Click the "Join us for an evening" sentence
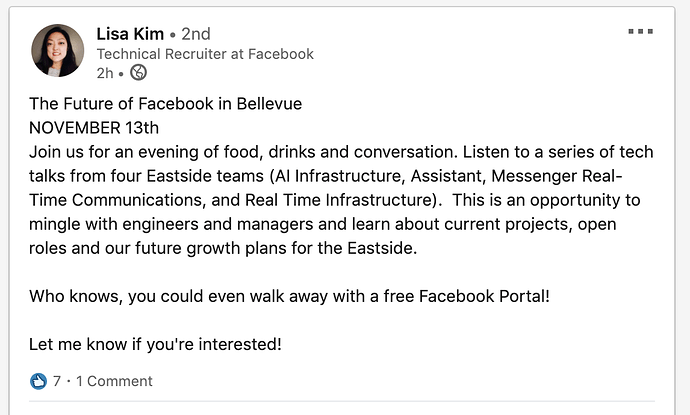690x415 pixels. pos(243,152)
